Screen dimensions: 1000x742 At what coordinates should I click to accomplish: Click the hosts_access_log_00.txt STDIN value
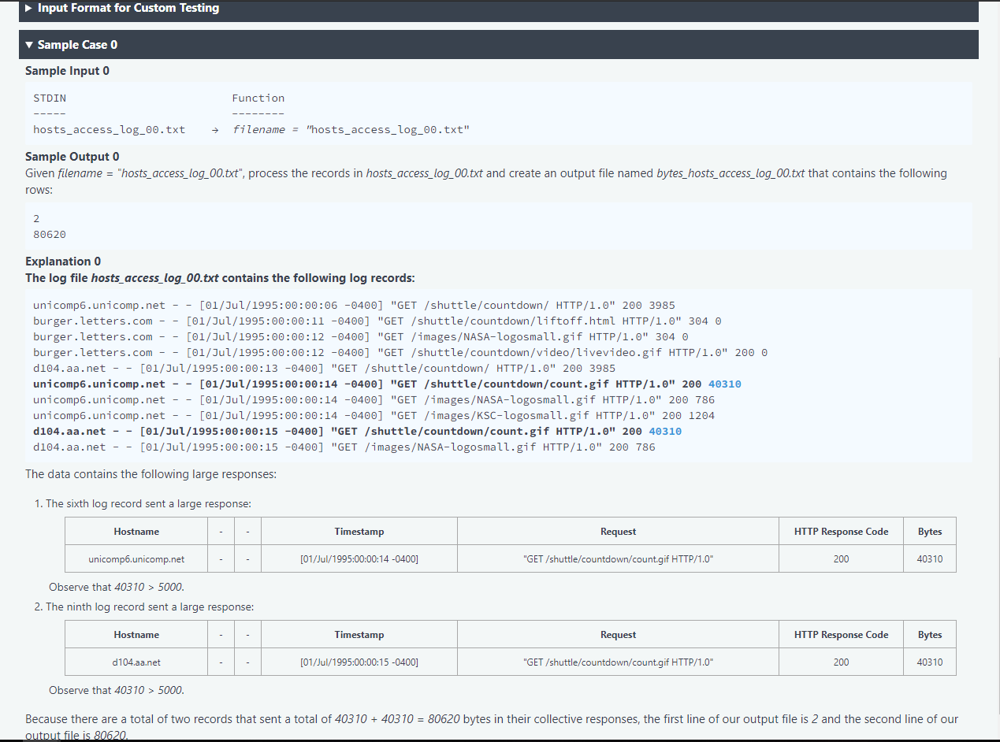coord(109,130)
